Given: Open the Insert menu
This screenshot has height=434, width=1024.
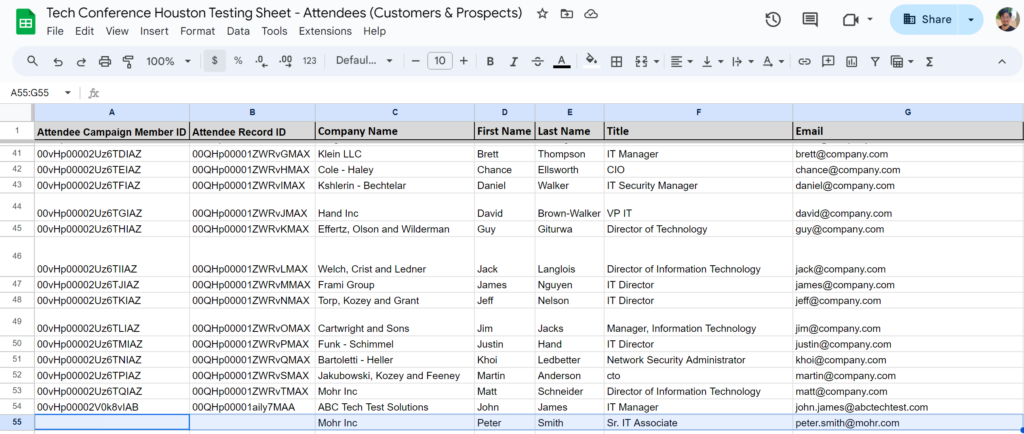Looking at the screenshot, I should [x=154, y=31].
